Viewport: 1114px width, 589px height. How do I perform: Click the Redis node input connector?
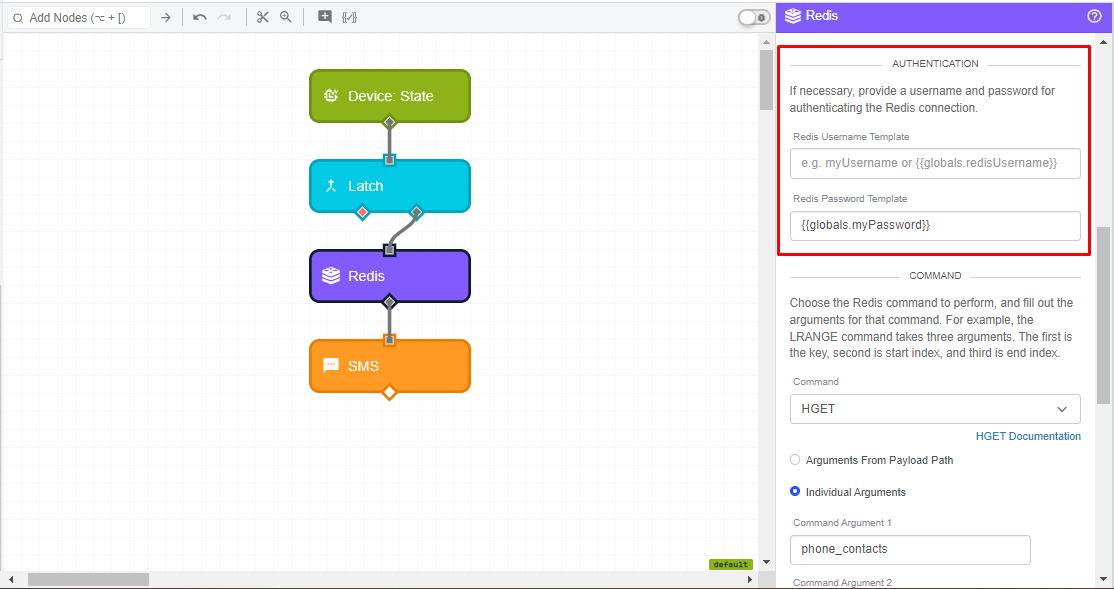tap(389, 250)
